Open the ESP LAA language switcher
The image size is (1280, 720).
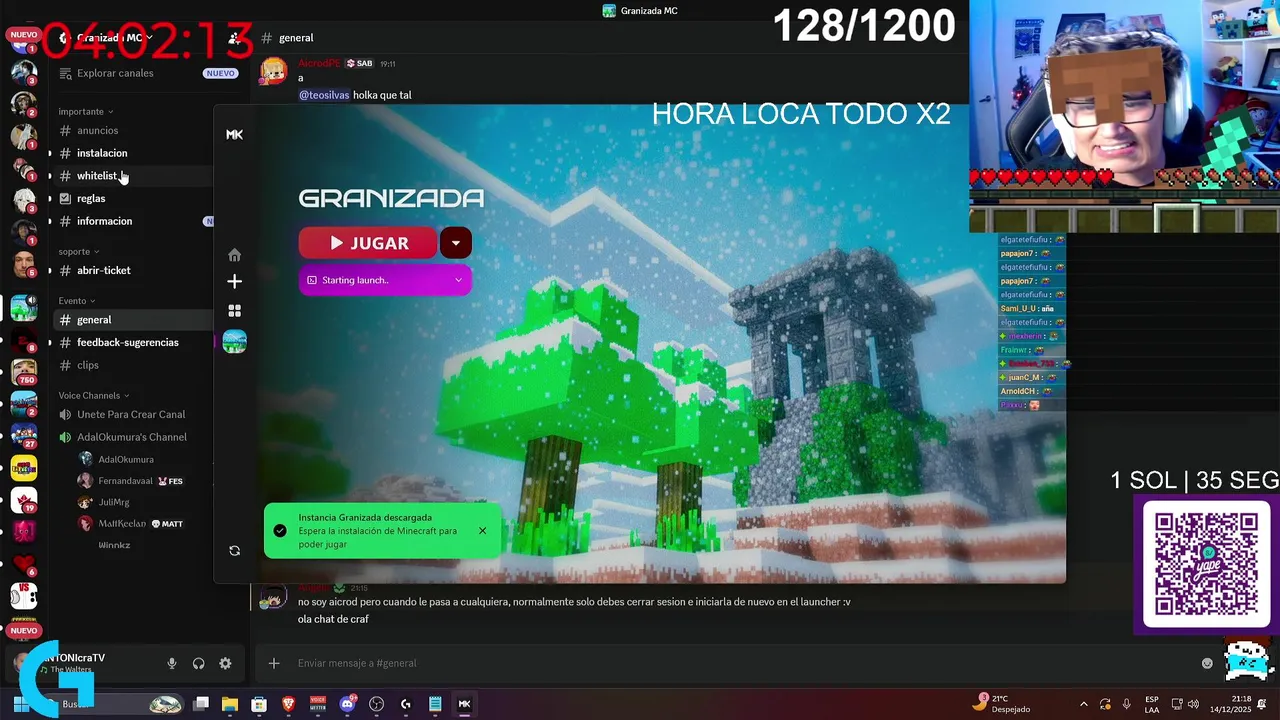pyautogui.click(x=1152, y=704)
